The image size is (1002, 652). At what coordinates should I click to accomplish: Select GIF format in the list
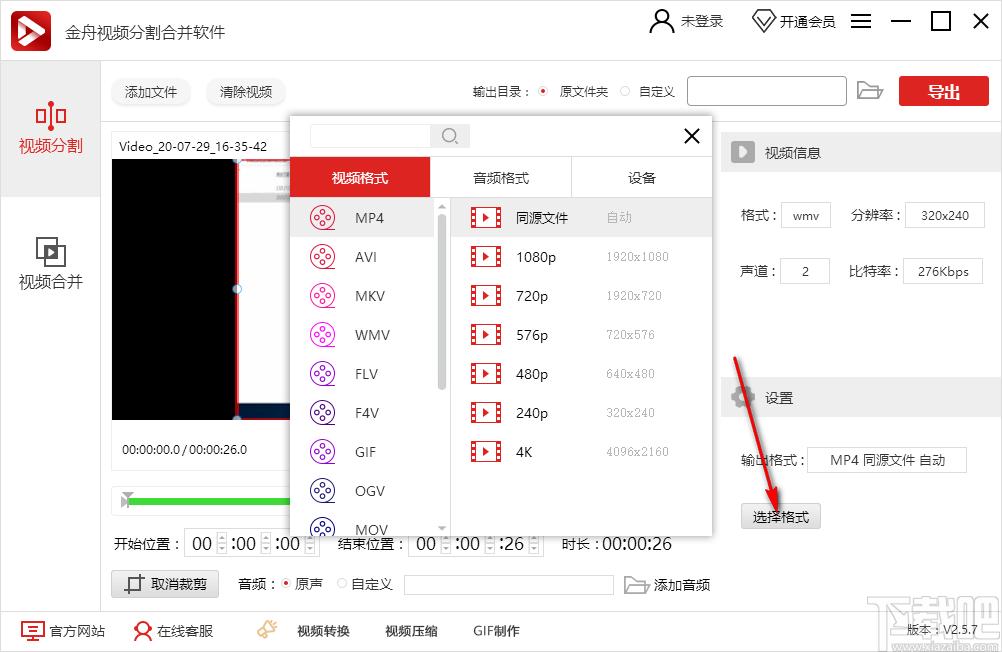(x=362, y=451)
